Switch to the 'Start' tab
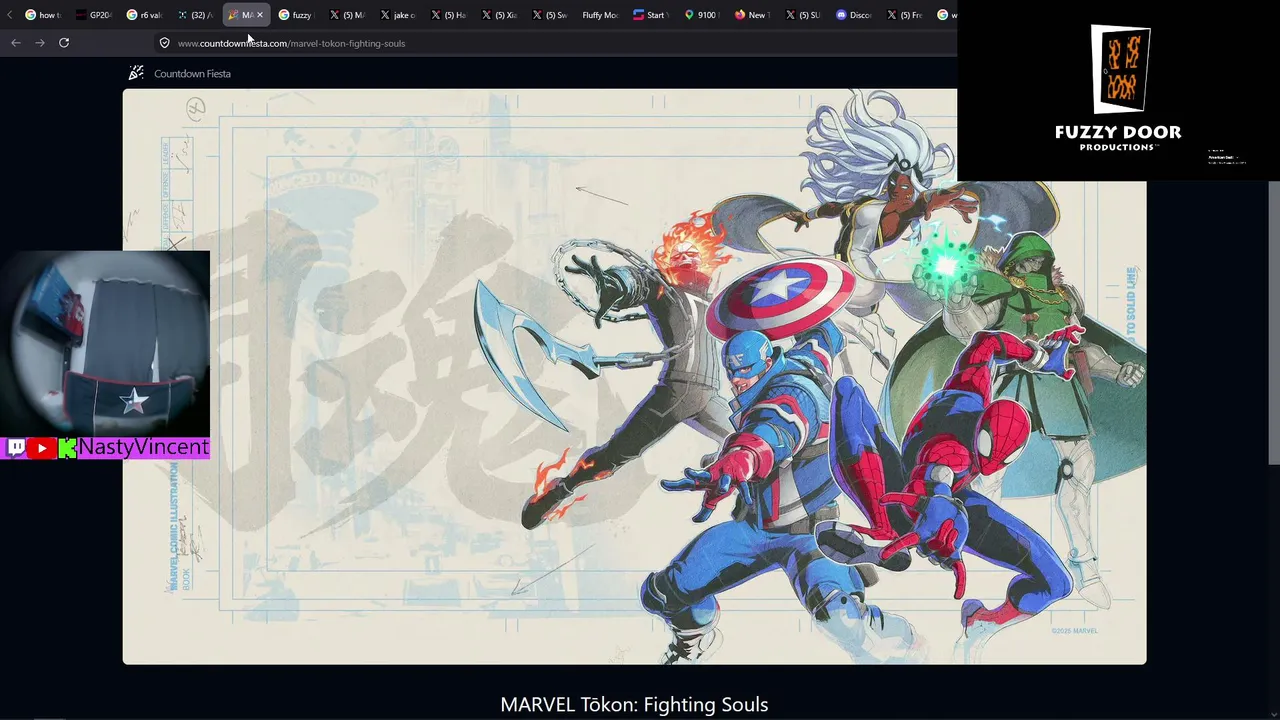This screenshot has width=1280, height=720. [651, 15]
